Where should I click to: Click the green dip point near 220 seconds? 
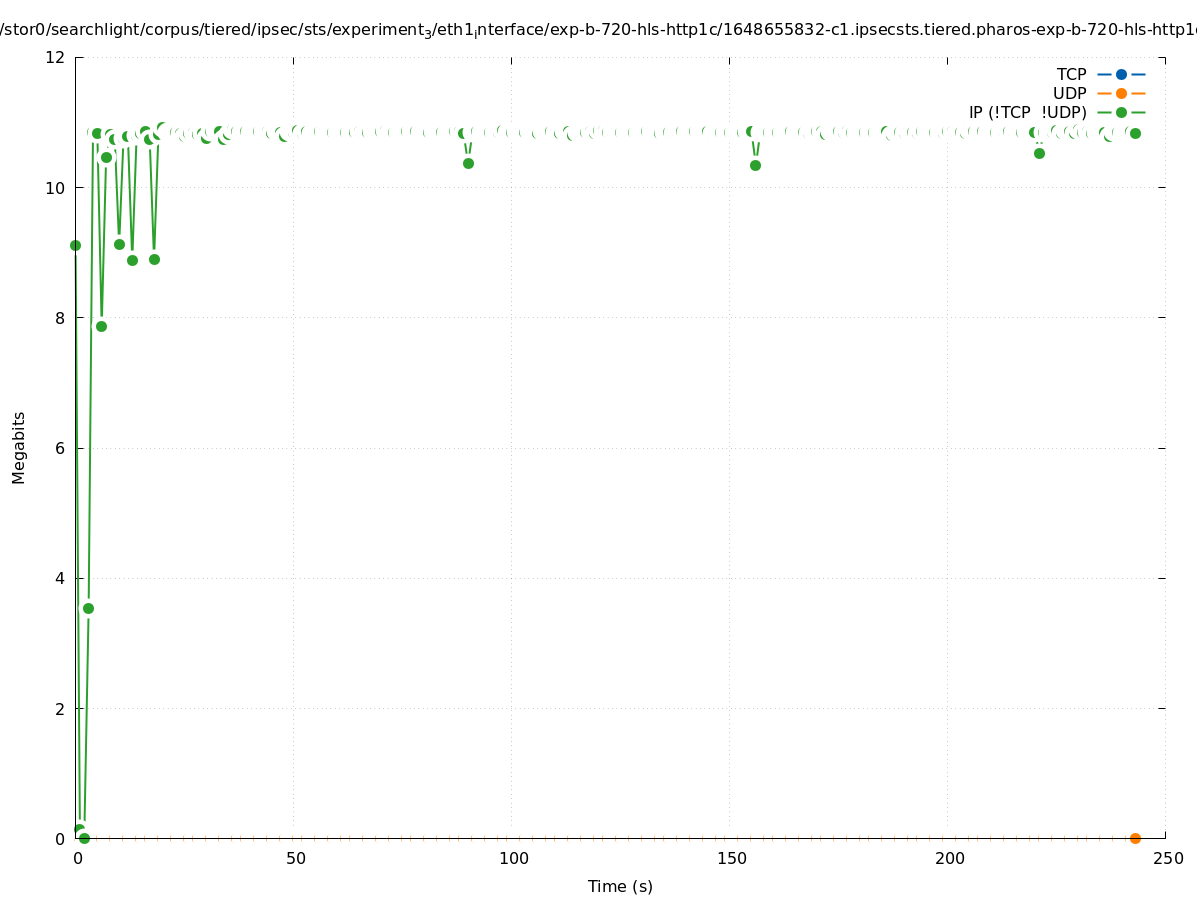(1039, 153)
